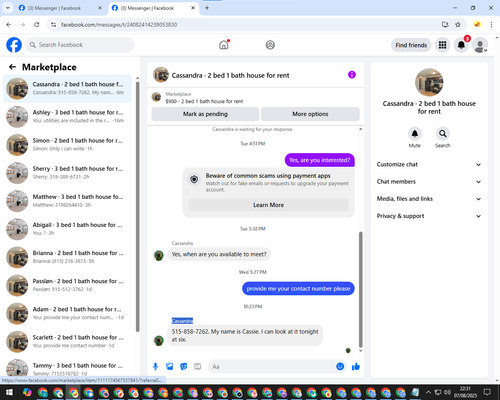Search in conversation magnifier icon
This screenshot has width=500, height=400.
[x=442, y=134]
